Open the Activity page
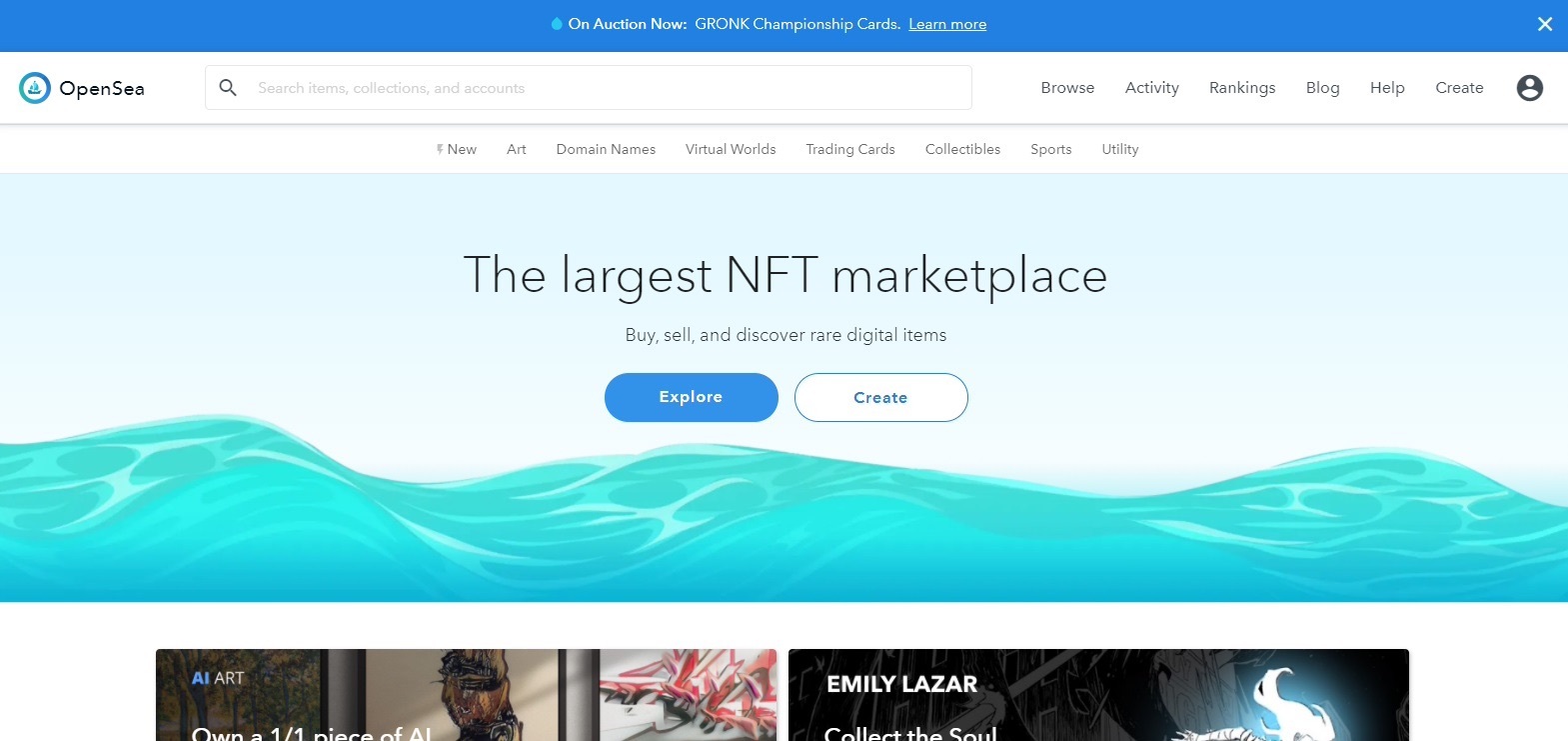 click(x=1152, y=88)
